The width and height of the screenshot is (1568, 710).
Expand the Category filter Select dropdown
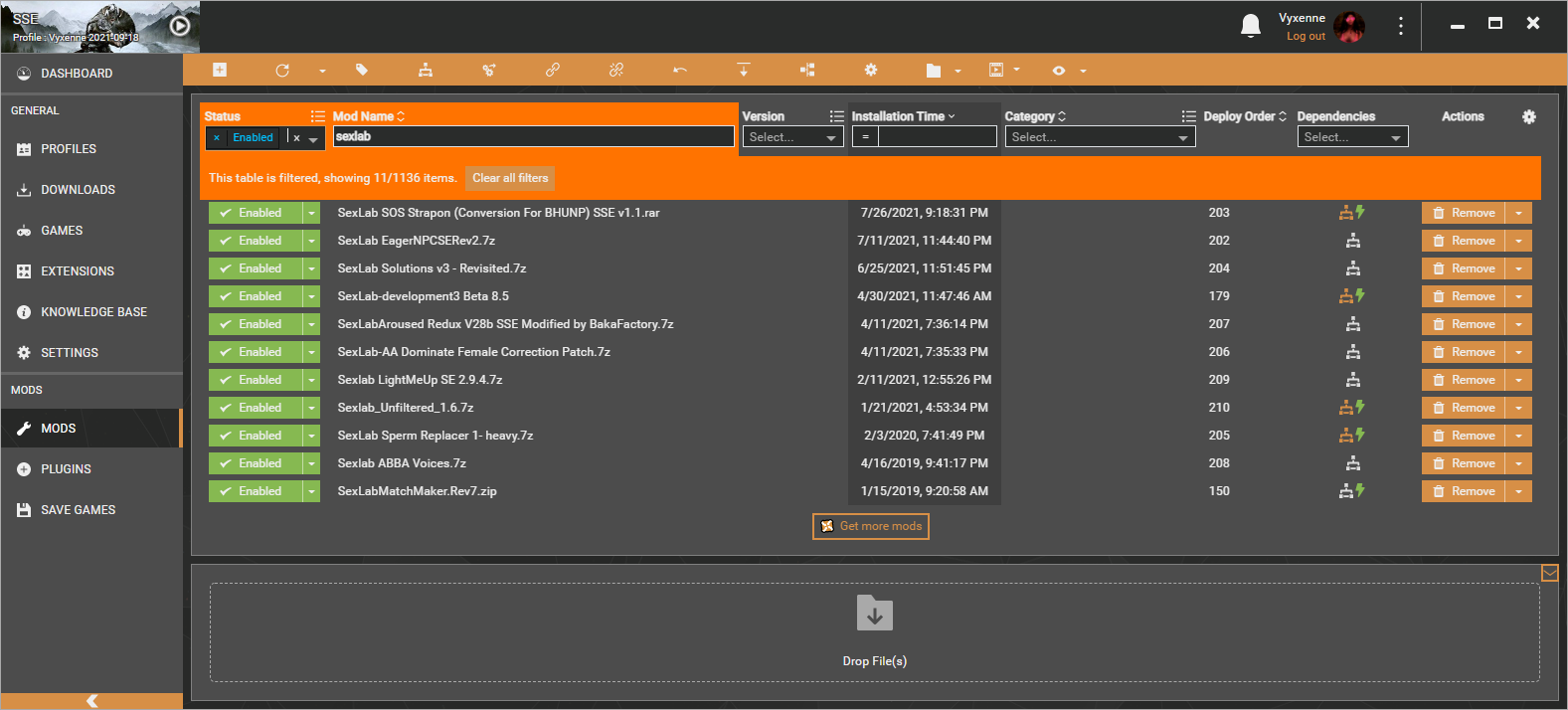point(1100,137)
